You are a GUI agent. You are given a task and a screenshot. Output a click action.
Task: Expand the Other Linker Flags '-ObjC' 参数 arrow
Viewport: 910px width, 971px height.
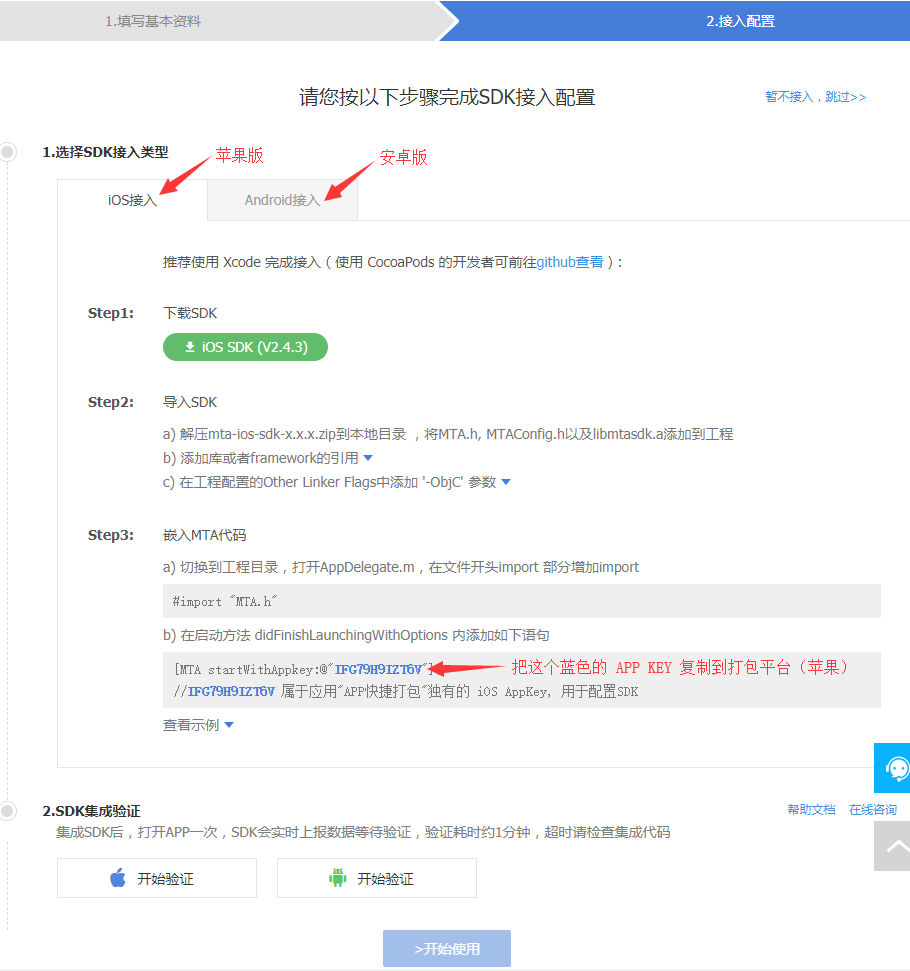click(505, 482)
